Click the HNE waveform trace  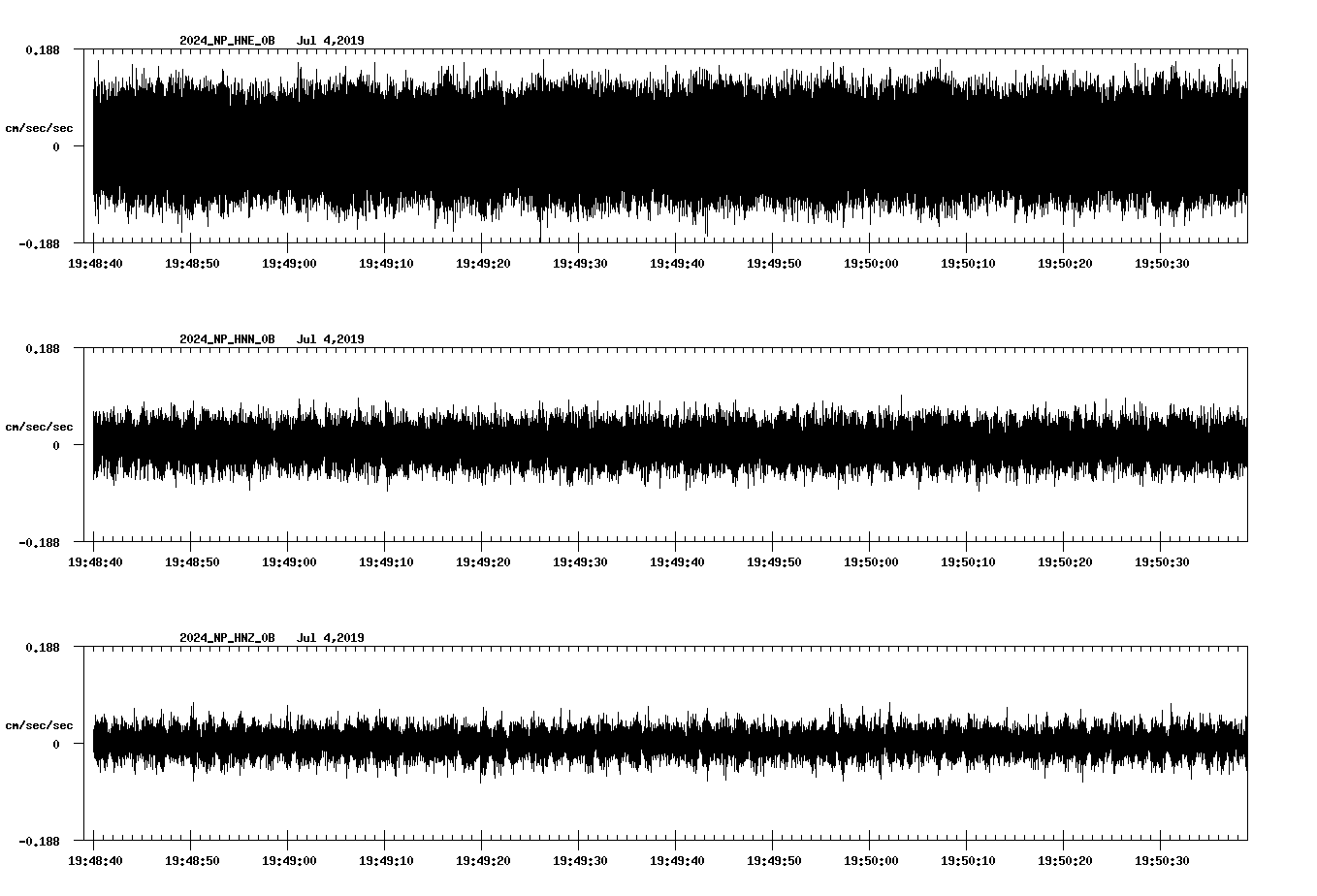click(669, 145)
